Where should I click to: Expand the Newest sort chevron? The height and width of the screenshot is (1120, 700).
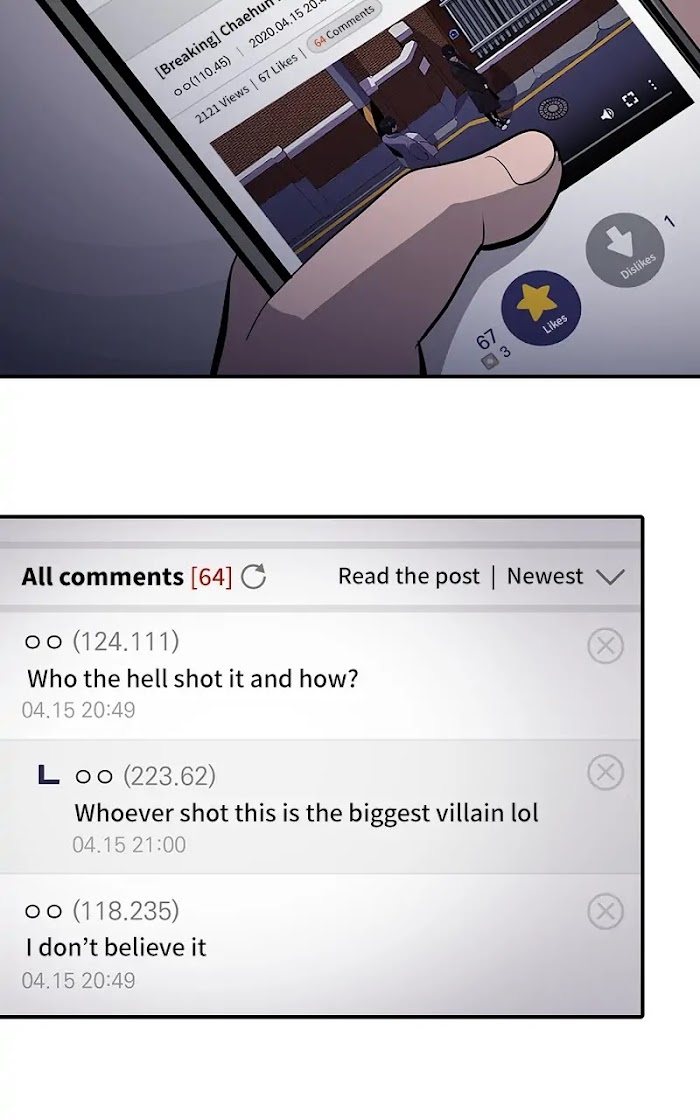[x=610, y=576]
